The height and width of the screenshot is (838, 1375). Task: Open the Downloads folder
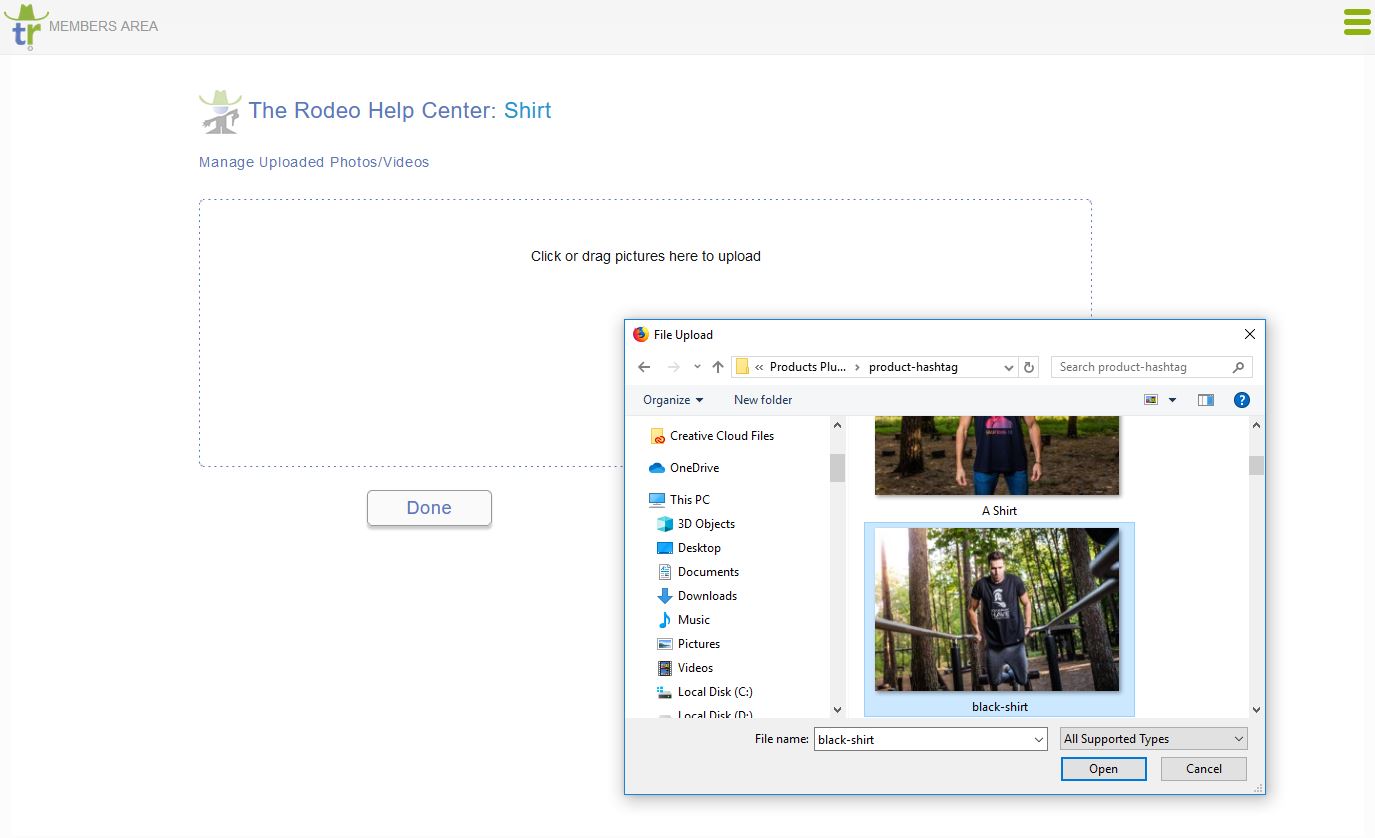[x=707, y=596]
